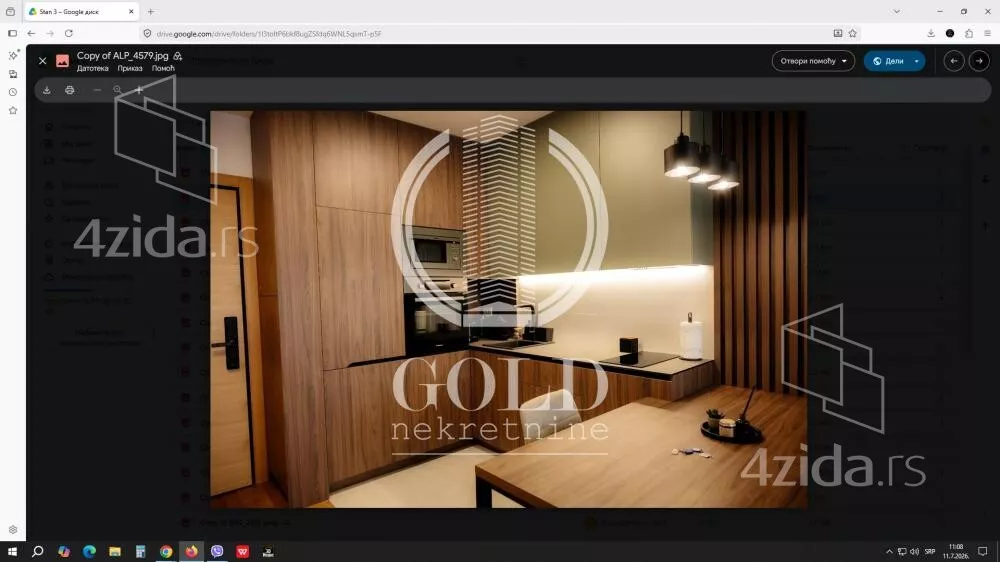1000x562 pixels.
Task: Reset zoom with the magnifier icon
Action: click(117, 90)
